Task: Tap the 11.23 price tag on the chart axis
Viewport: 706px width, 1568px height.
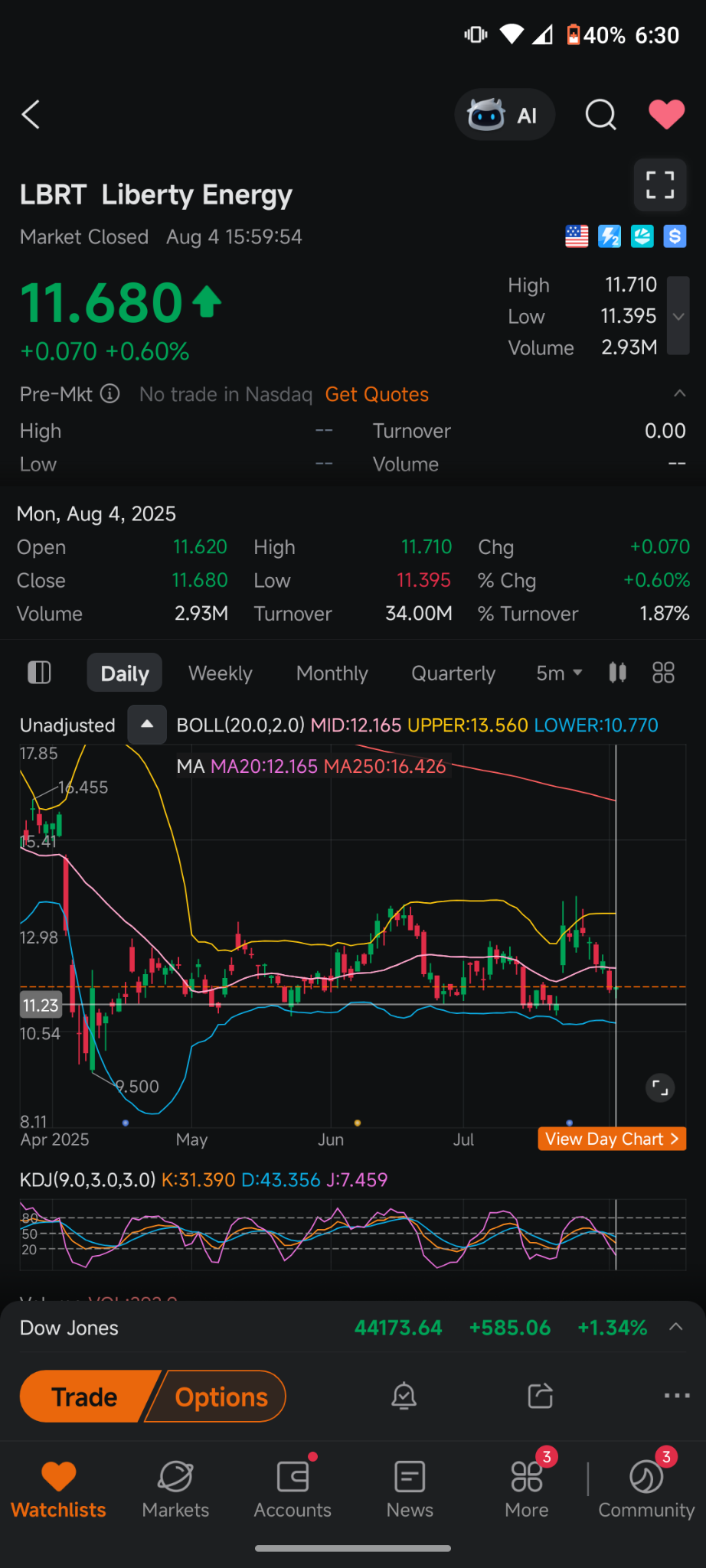Action: coord(41,1005)
